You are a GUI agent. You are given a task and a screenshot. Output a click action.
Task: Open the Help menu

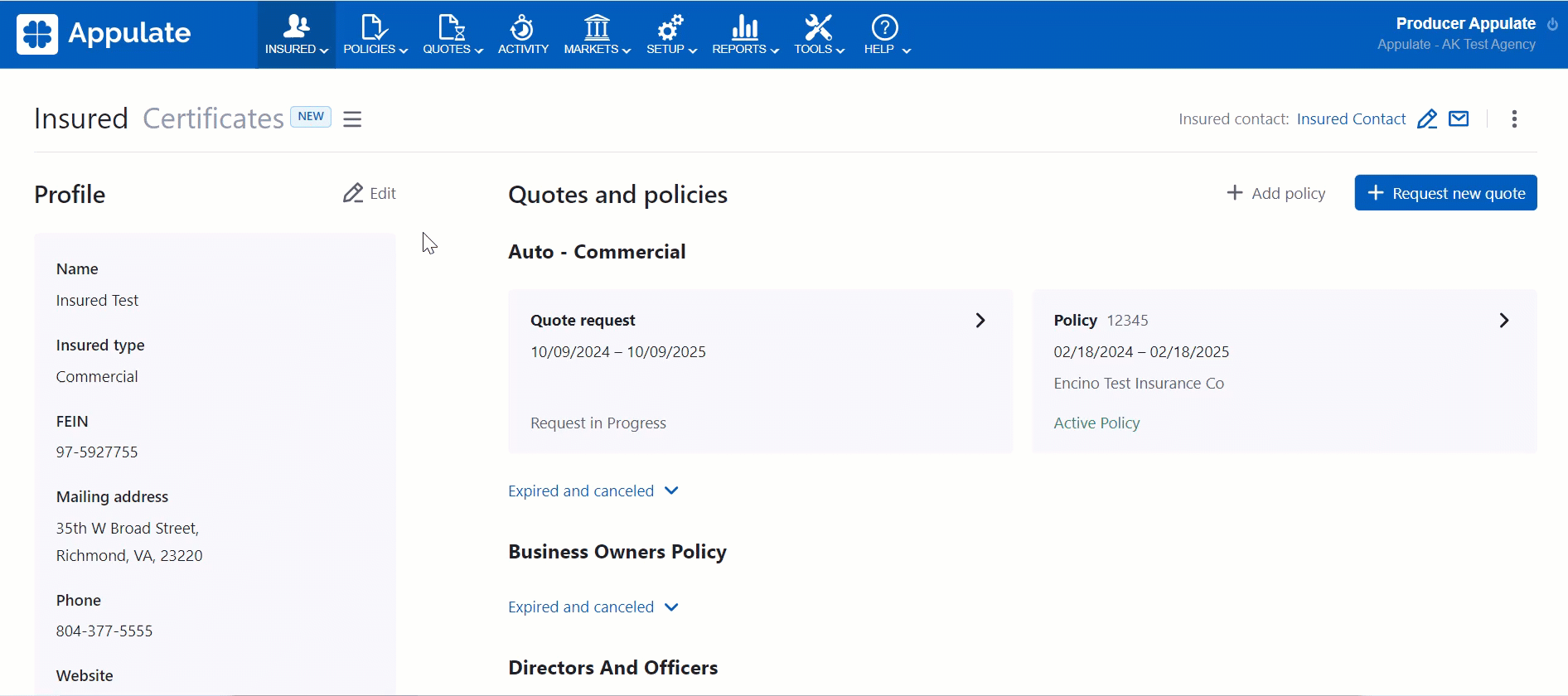point(886,35)
